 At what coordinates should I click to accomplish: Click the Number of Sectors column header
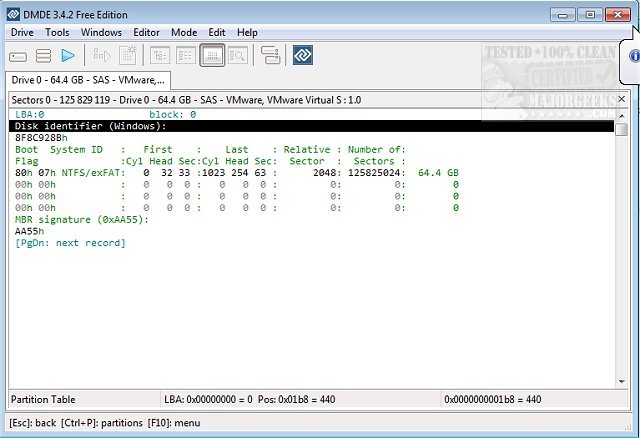tap(374, 156)
